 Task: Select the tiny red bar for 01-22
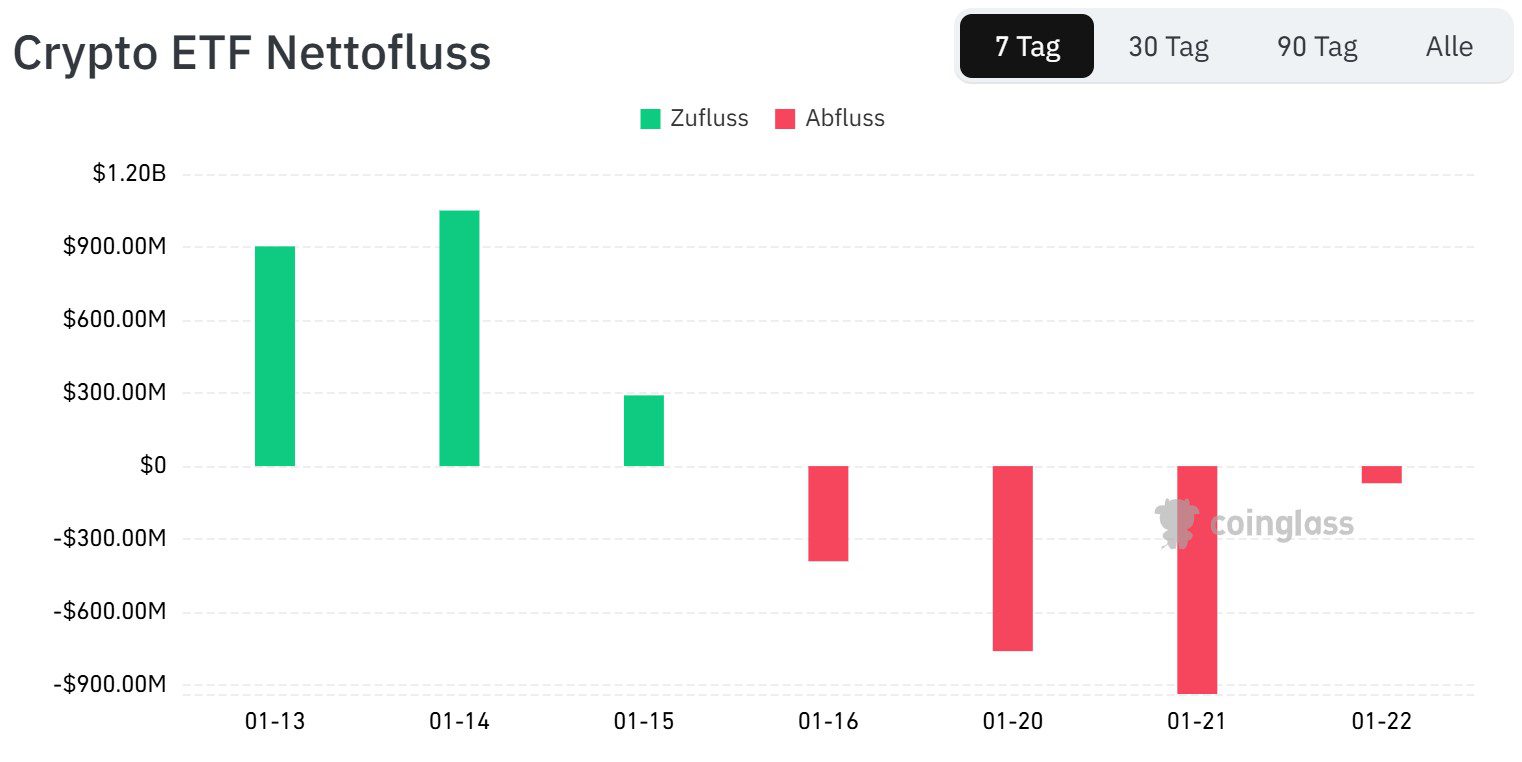(x=1381, y=475)
